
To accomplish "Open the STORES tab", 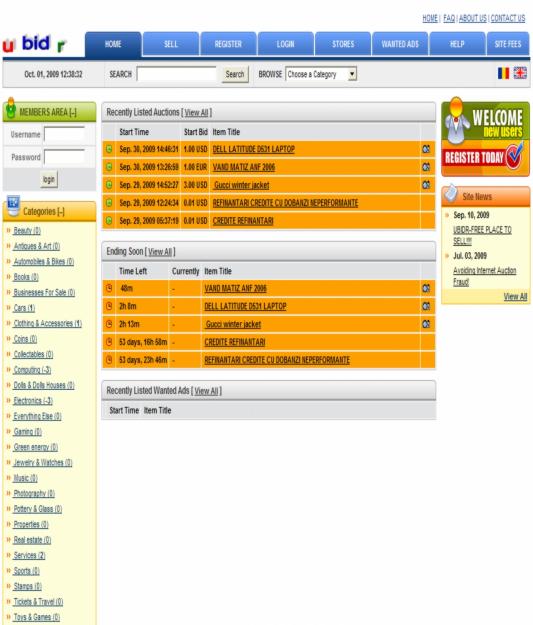I will [x=343, y=44].
